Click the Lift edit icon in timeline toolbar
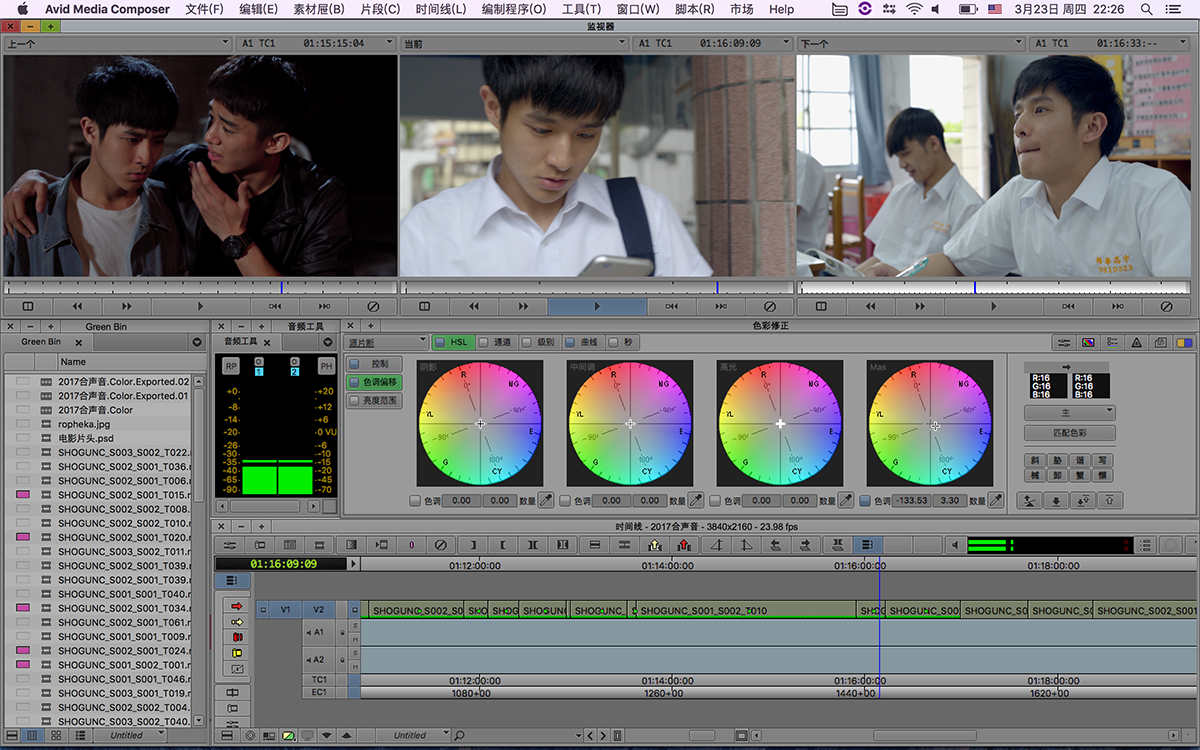 tap(654, 545)
